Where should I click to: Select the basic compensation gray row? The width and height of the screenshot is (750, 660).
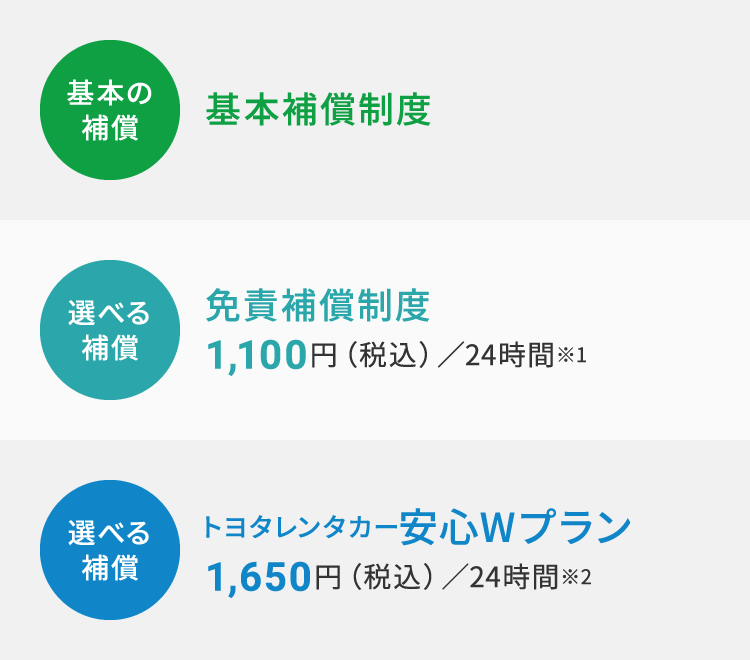point(375,110)
